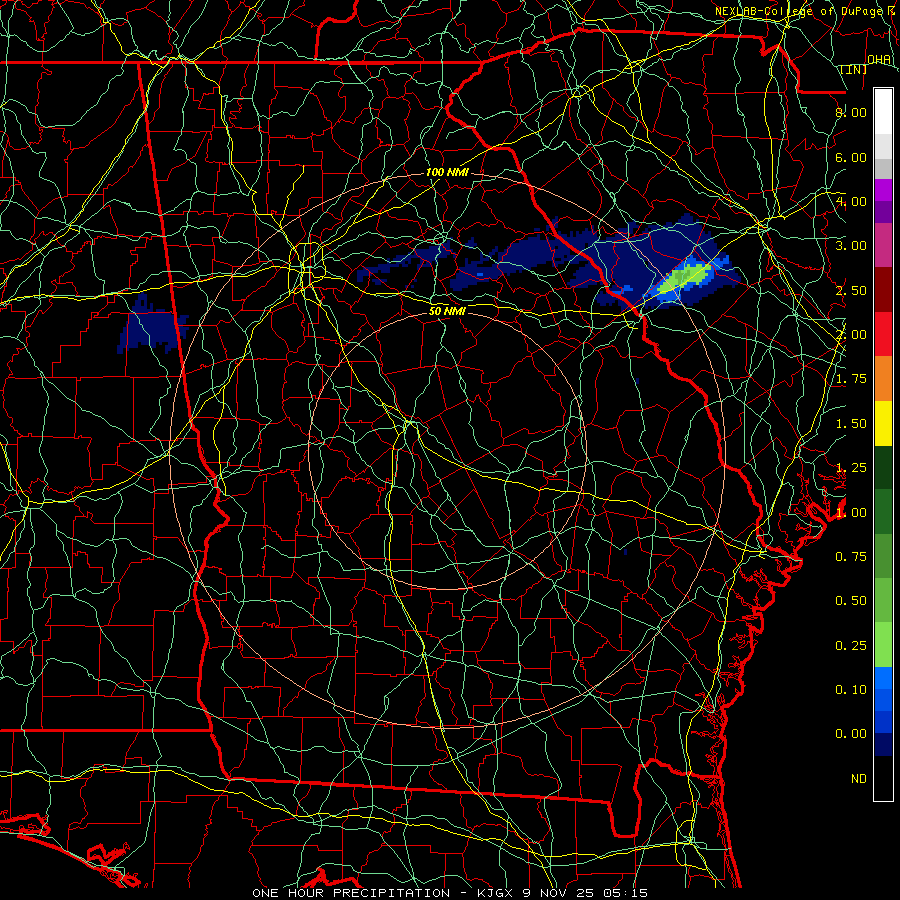Click the '50 NMI' range ring label
This screenshot has height=900, width=900.
[x=447, y=311]
